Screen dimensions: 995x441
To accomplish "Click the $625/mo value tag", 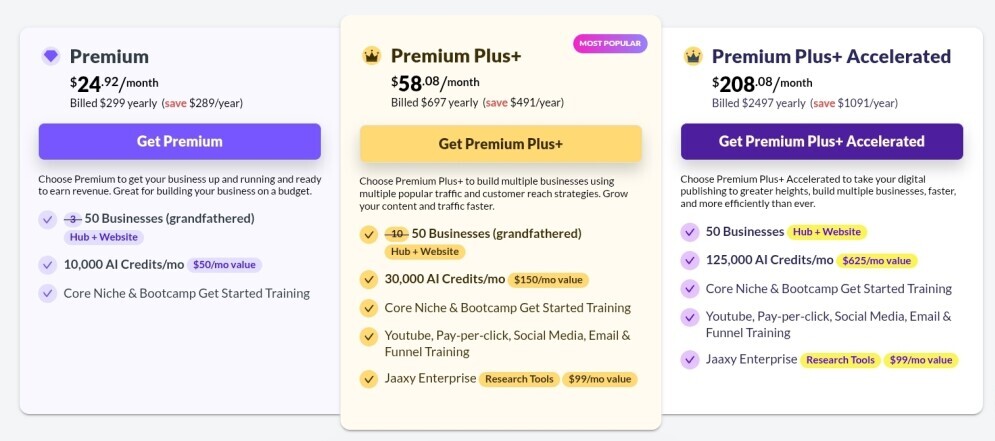I will point(876,260).
